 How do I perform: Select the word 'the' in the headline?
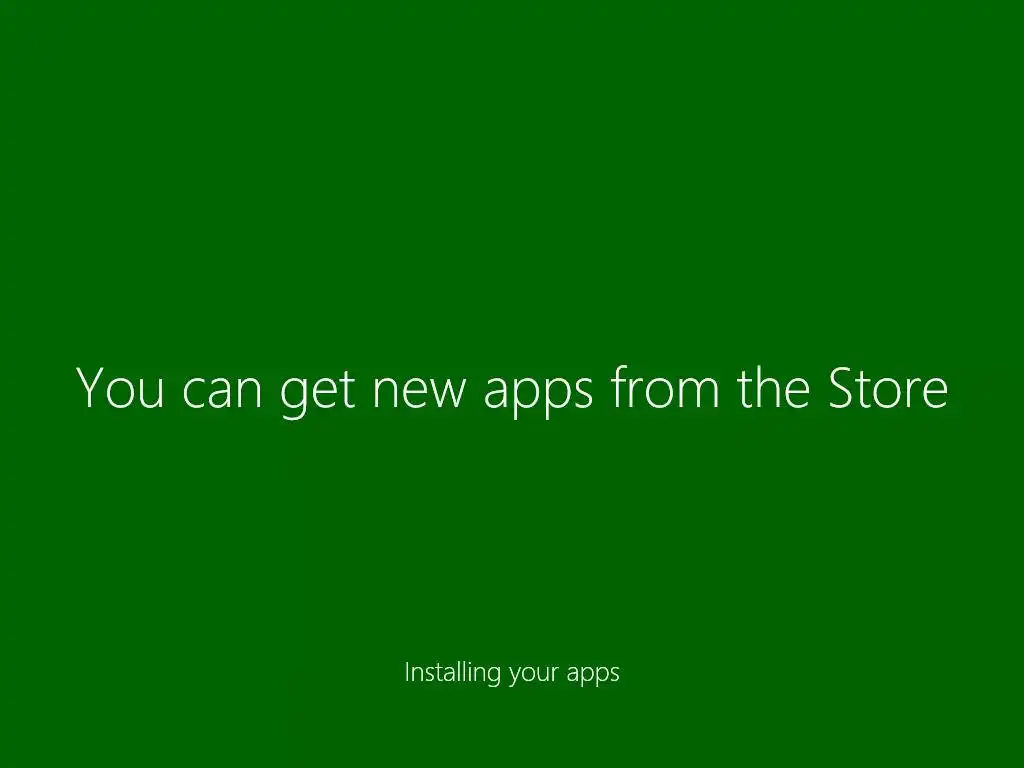coord(773,387)
